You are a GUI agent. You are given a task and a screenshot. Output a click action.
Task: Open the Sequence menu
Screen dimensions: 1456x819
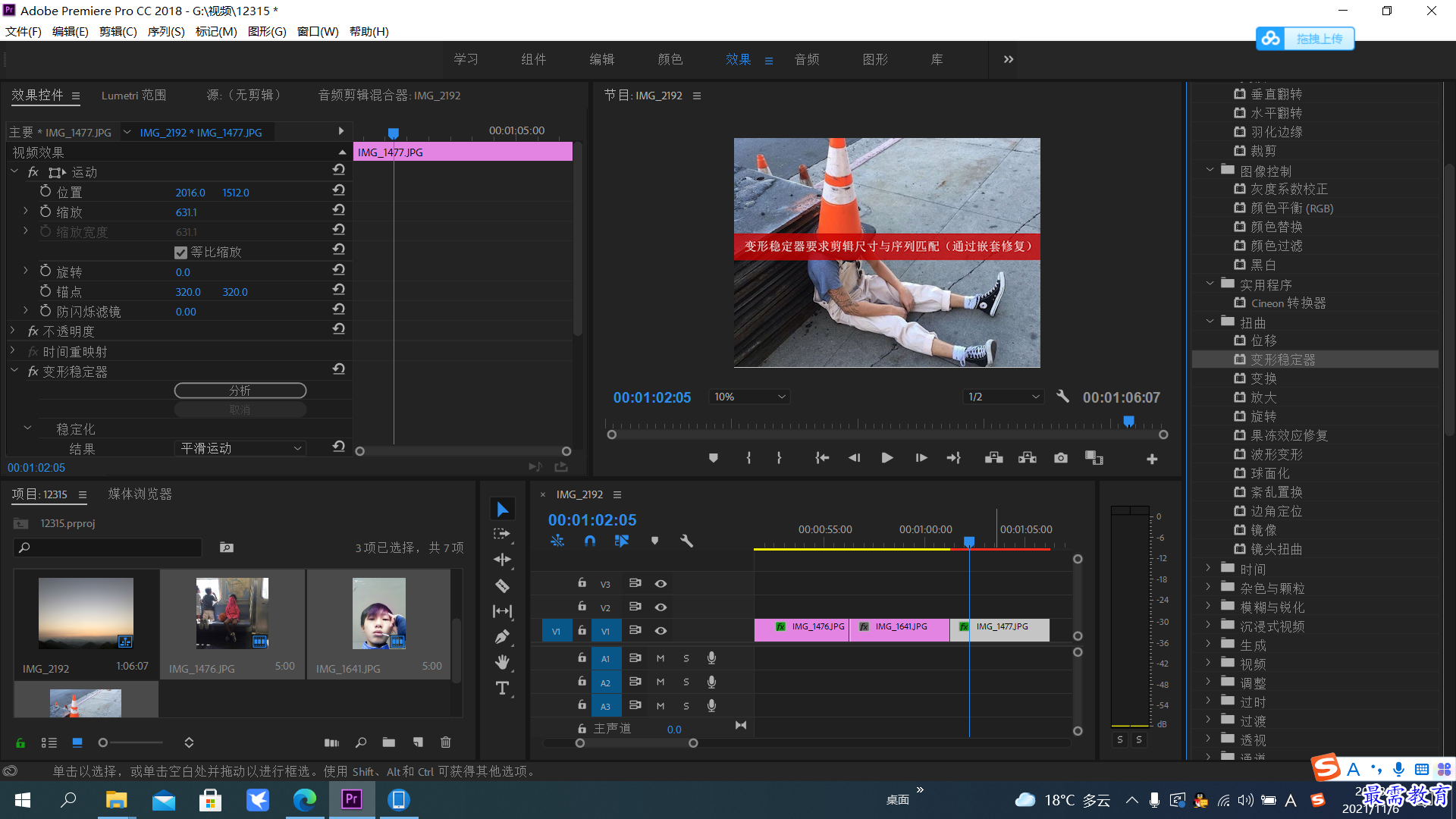[166, 31]
